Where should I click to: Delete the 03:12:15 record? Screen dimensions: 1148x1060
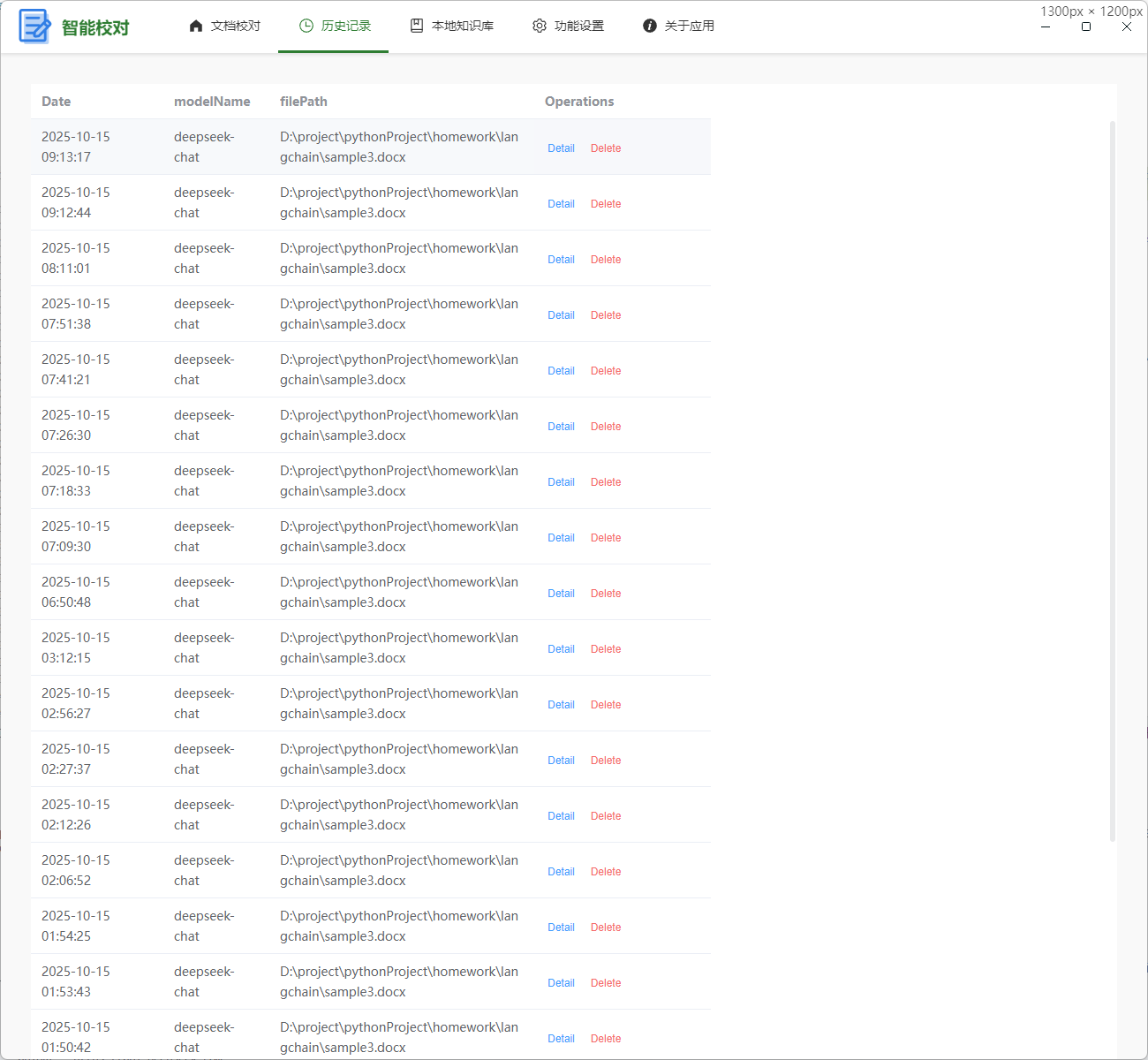click(606, 649)
